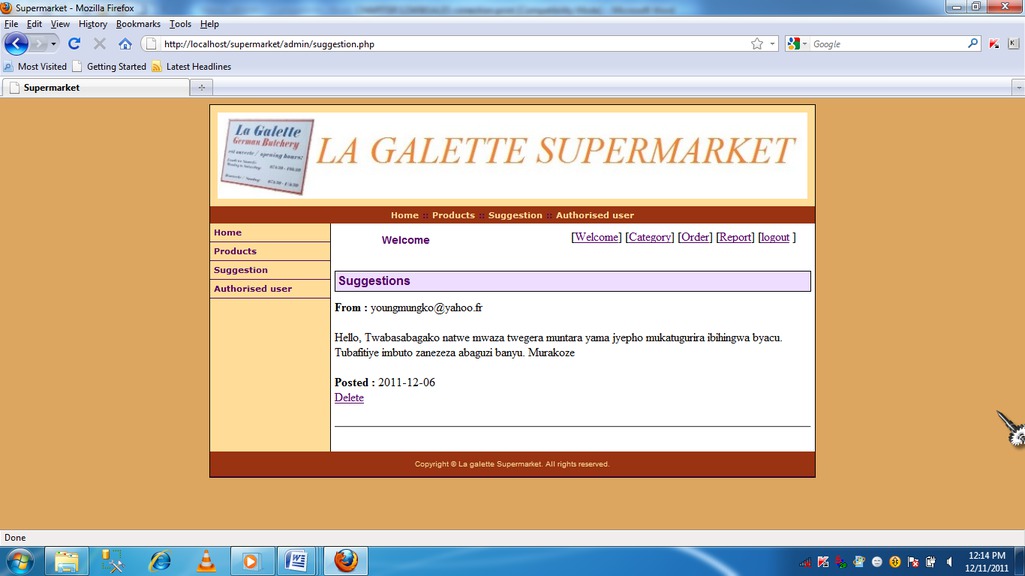Image resolution: width=1025 pixels, height=576 pixels.
Task: Open Internet Explorer from the taskbar
Action: point(159,561)
